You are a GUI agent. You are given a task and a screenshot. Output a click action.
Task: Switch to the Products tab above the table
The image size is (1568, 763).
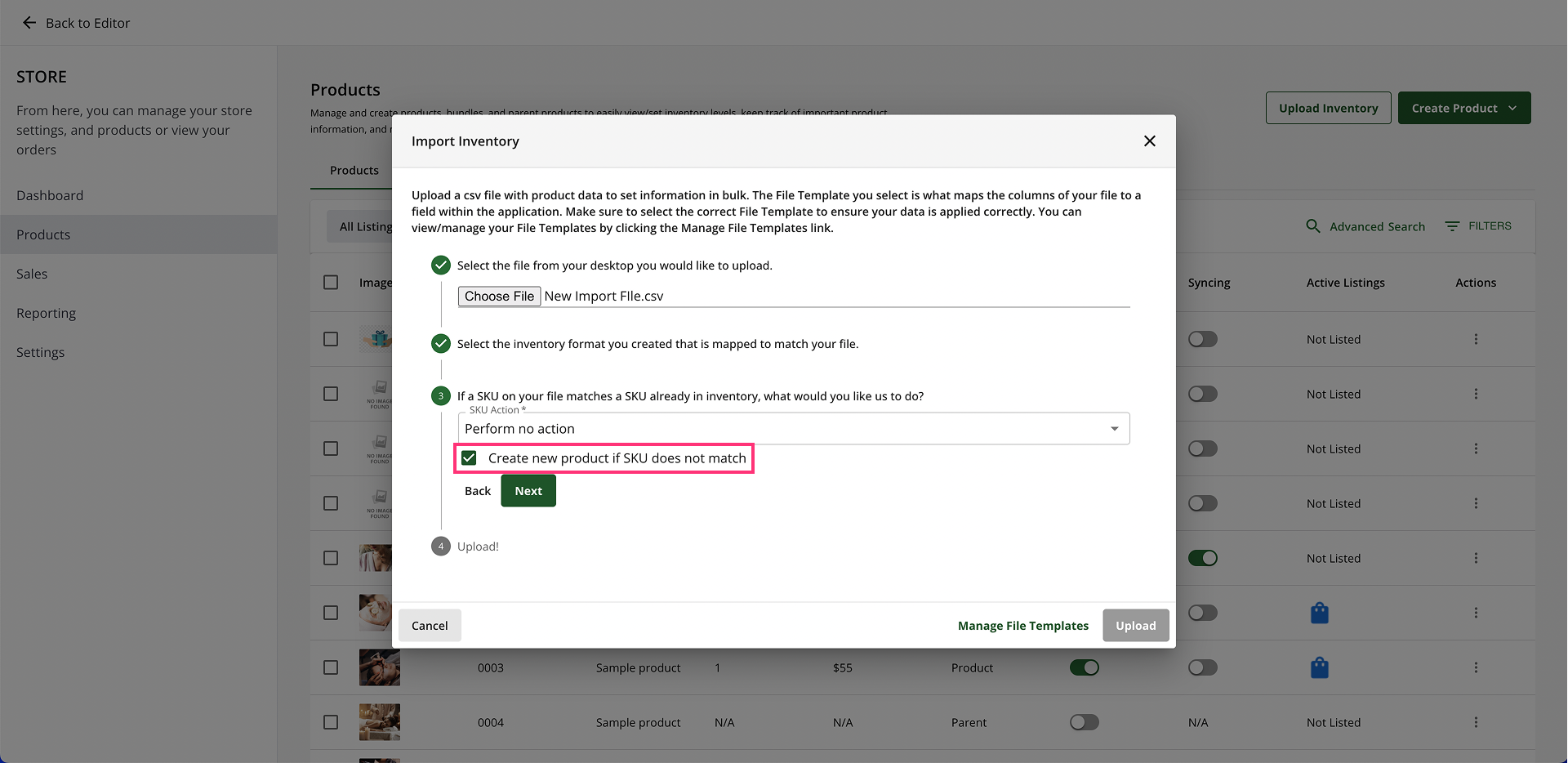pyautogui.click(x=354, y=171)
